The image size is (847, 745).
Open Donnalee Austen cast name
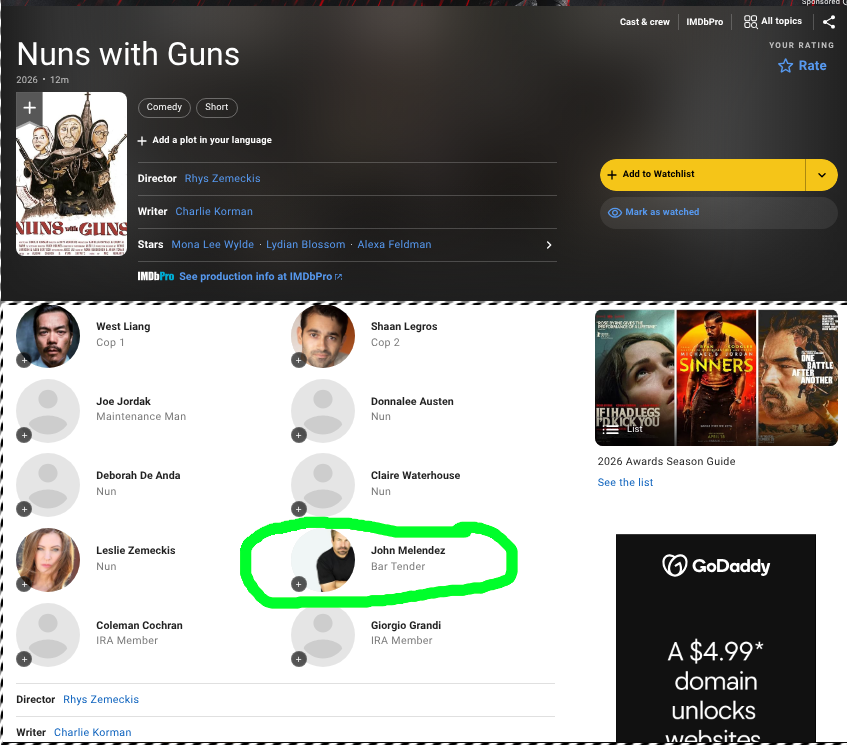click(x=412, y=401)
